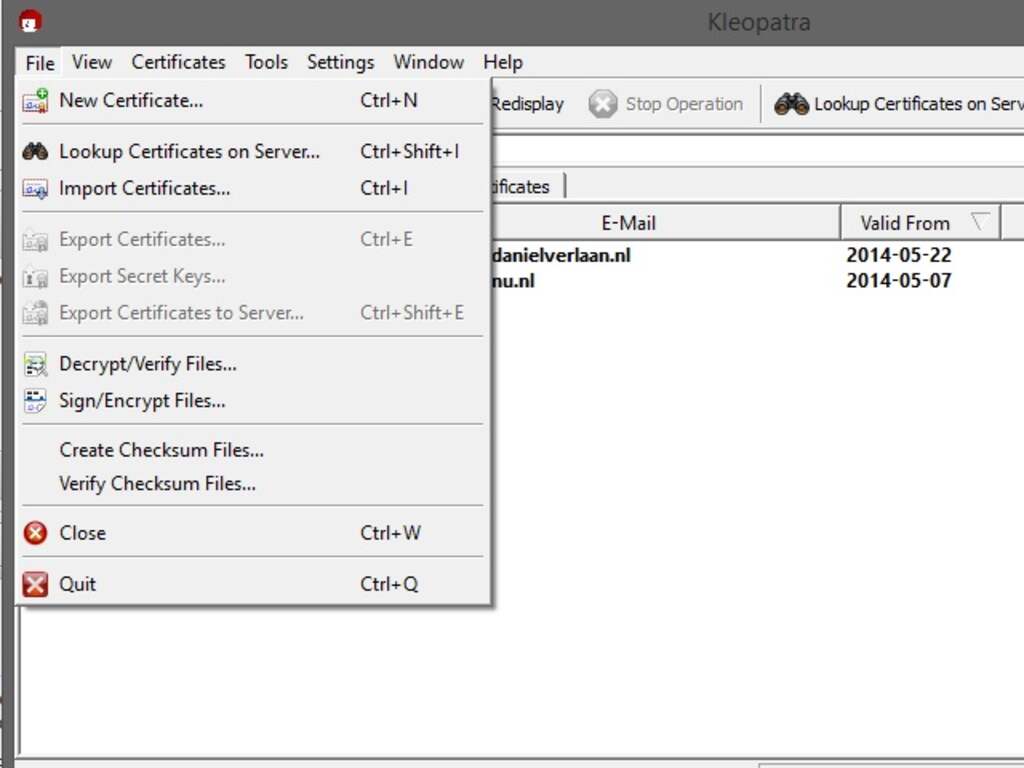Choose Create Checksum Files... menu entry

253,450
